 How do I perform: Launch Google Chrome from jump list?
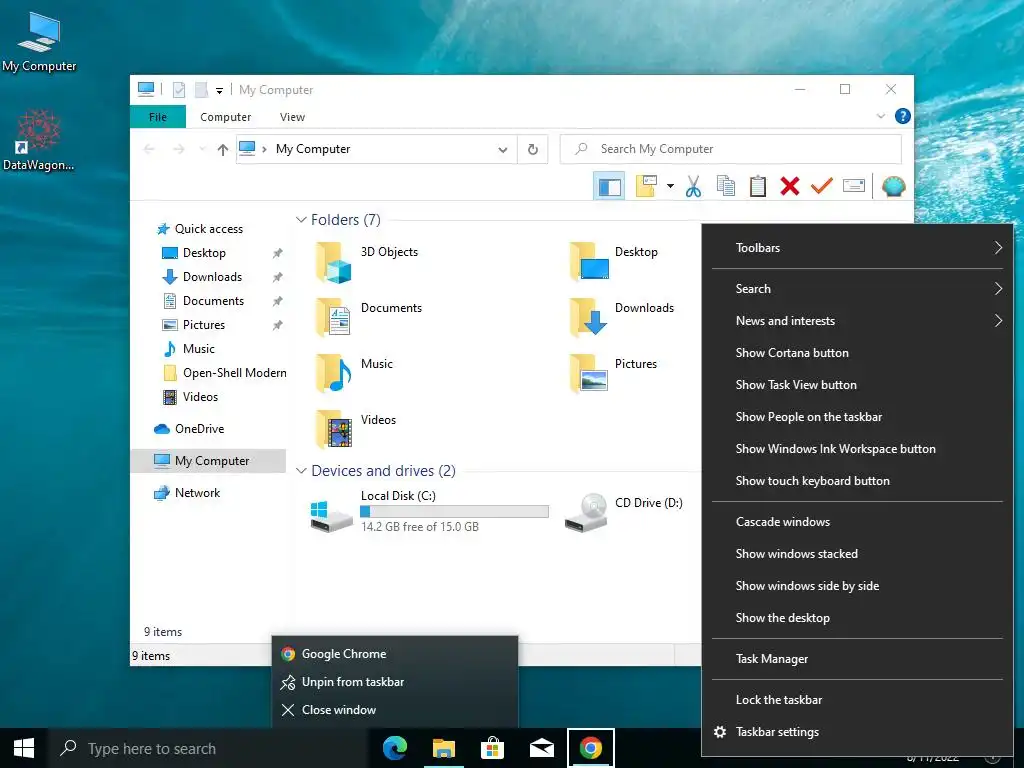pos(395,654)
